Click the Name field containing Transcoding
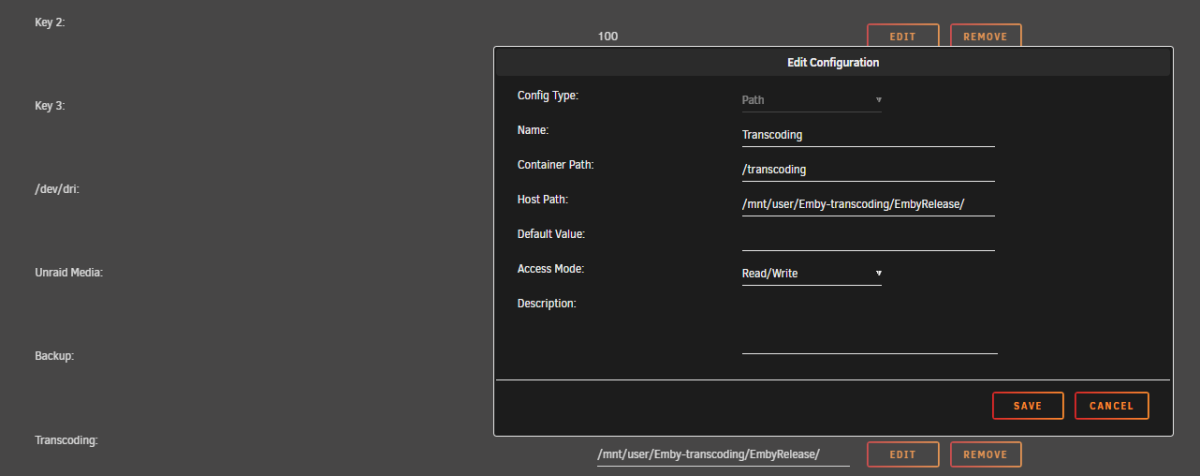Viewport: 1200px width, 476px height. coord(868,134)
